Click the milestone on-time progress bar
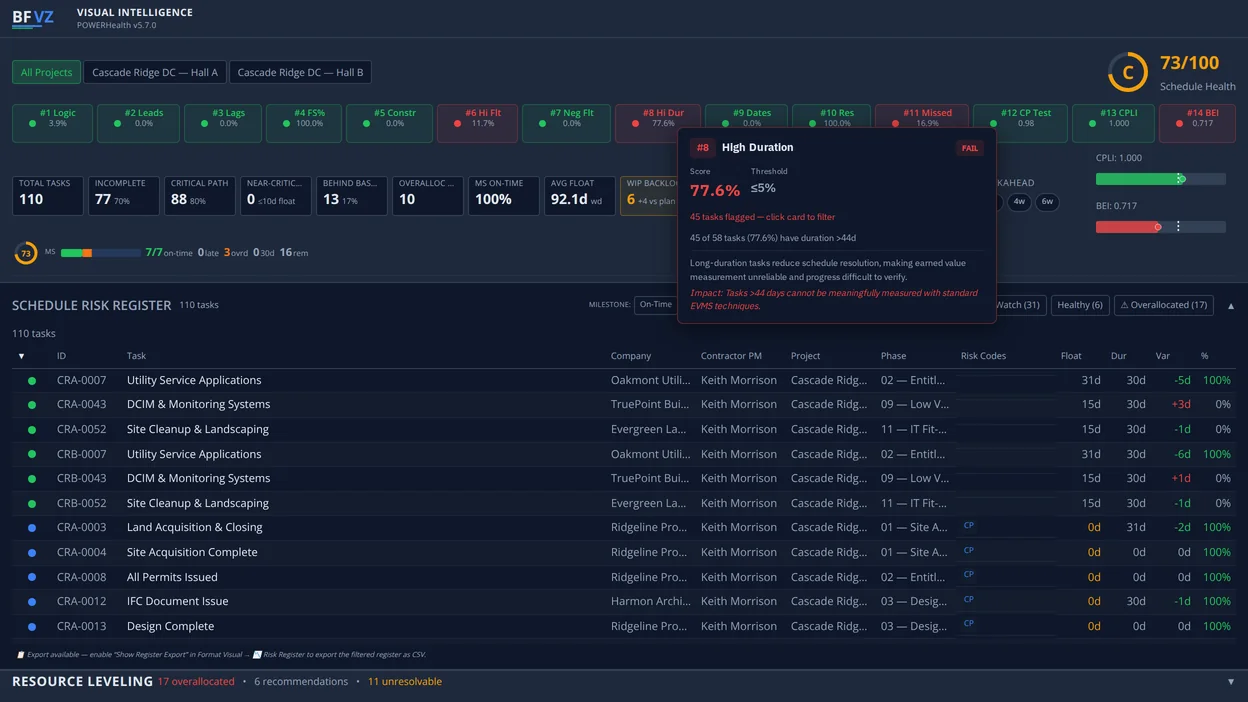Screen dimensions: 1248x702 point(100,253)
